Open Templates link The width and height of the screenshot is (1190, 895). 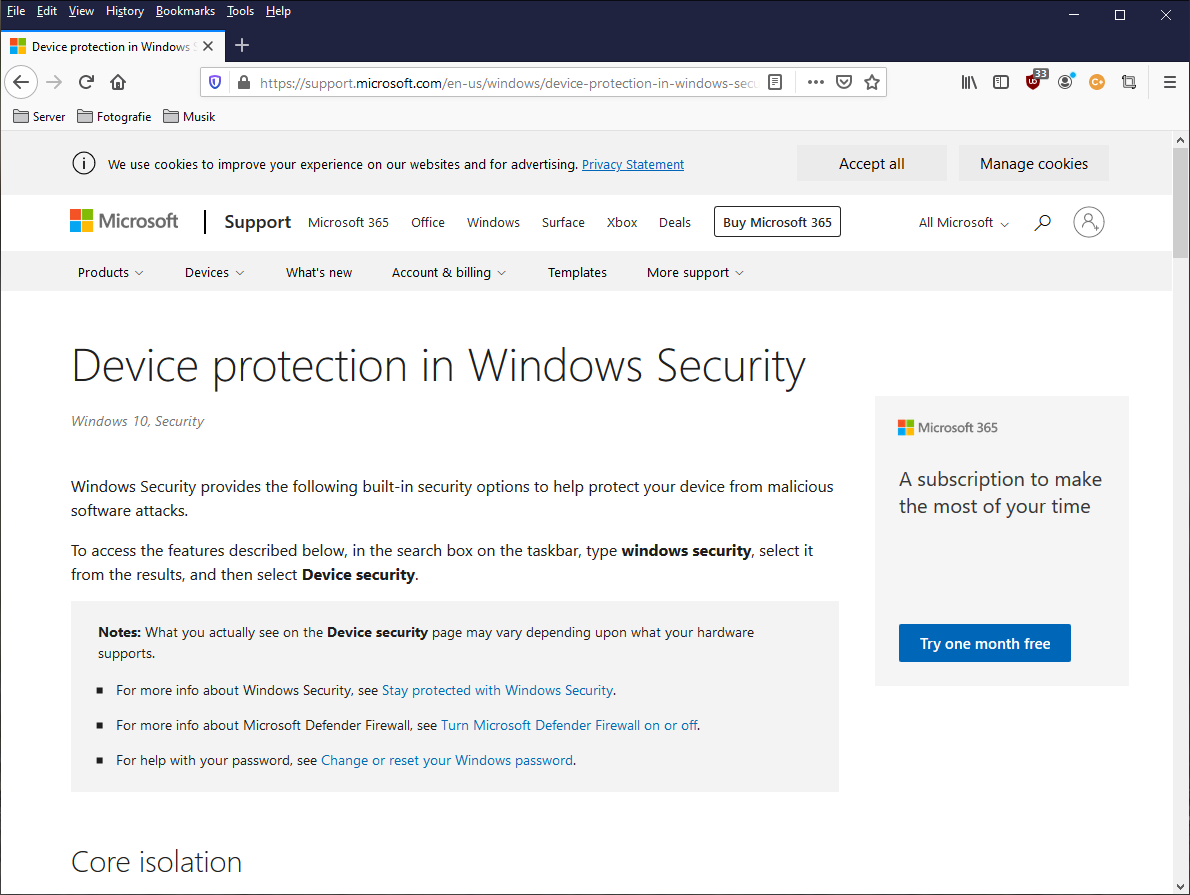click(x=578, y=273)
